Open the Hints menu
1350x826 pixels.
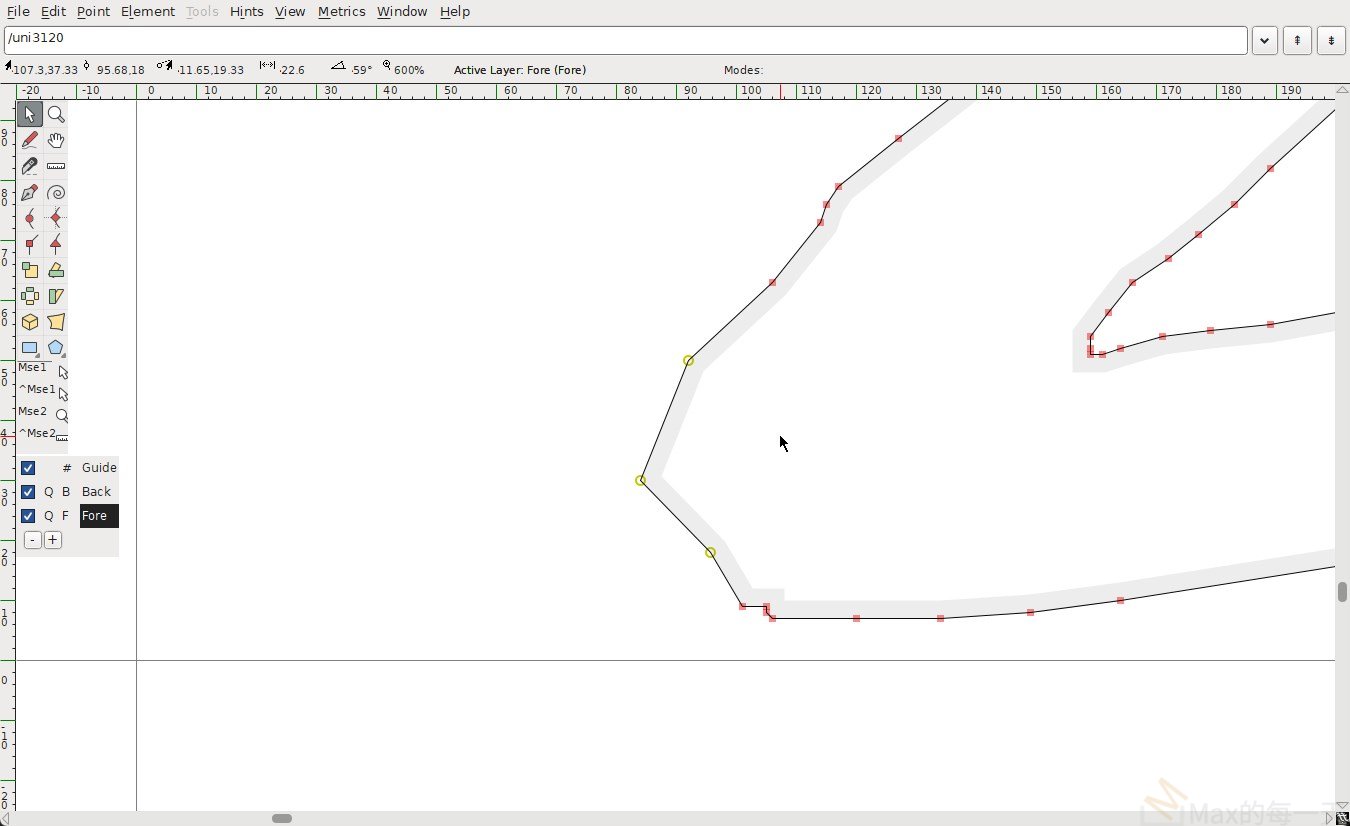click(246, 11)
